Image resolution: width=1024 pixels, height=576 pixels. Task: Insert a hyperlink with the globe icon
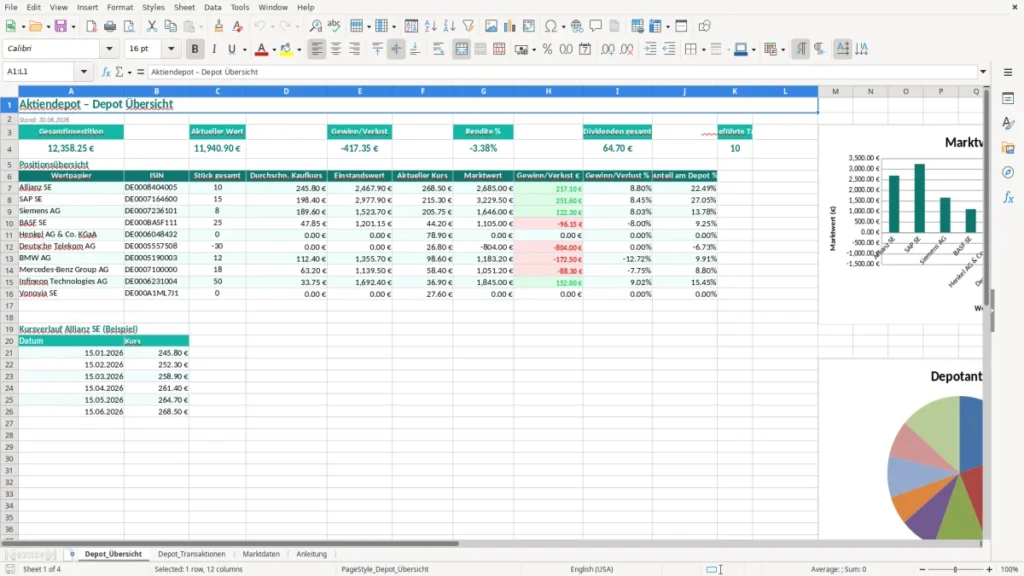click(x=577, y=26)
